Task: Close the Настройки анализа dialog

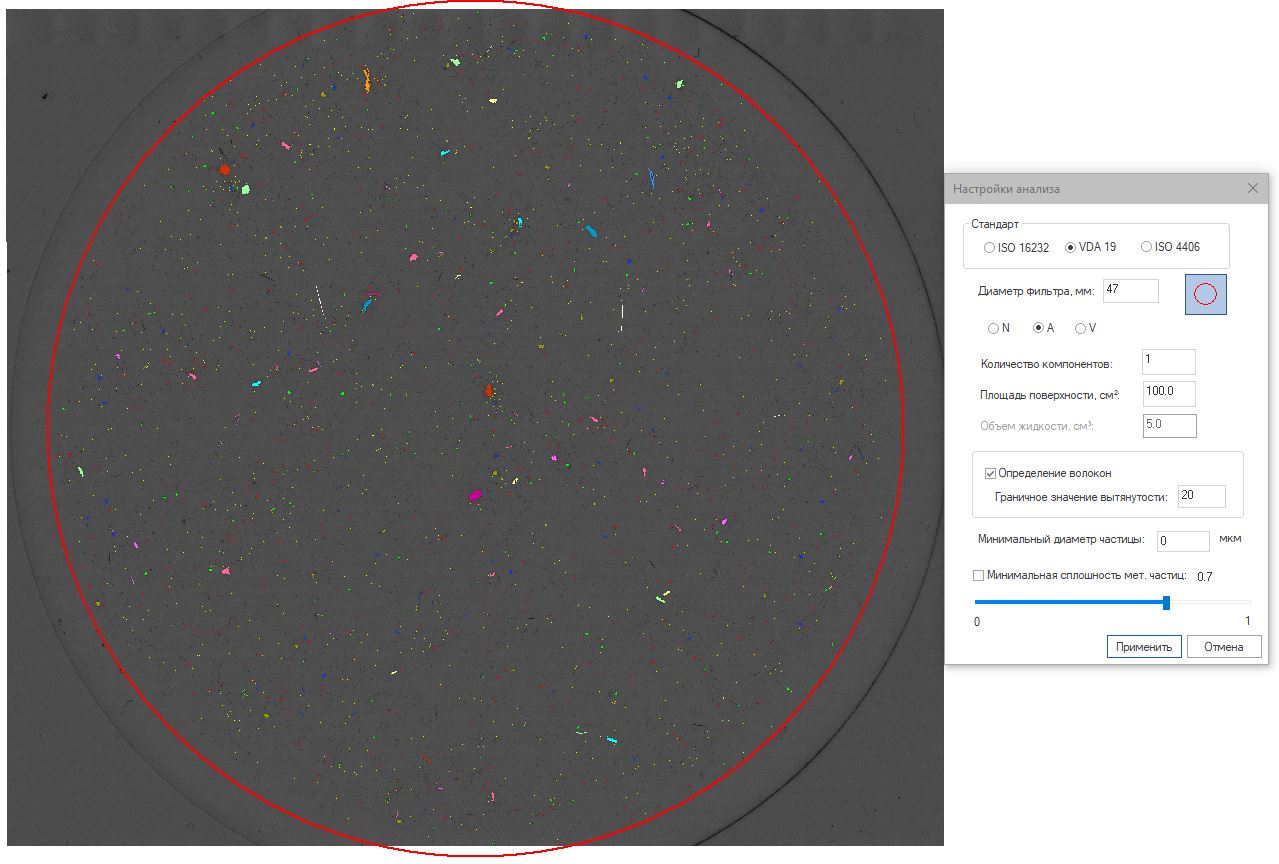Action: click(1253, 188)
